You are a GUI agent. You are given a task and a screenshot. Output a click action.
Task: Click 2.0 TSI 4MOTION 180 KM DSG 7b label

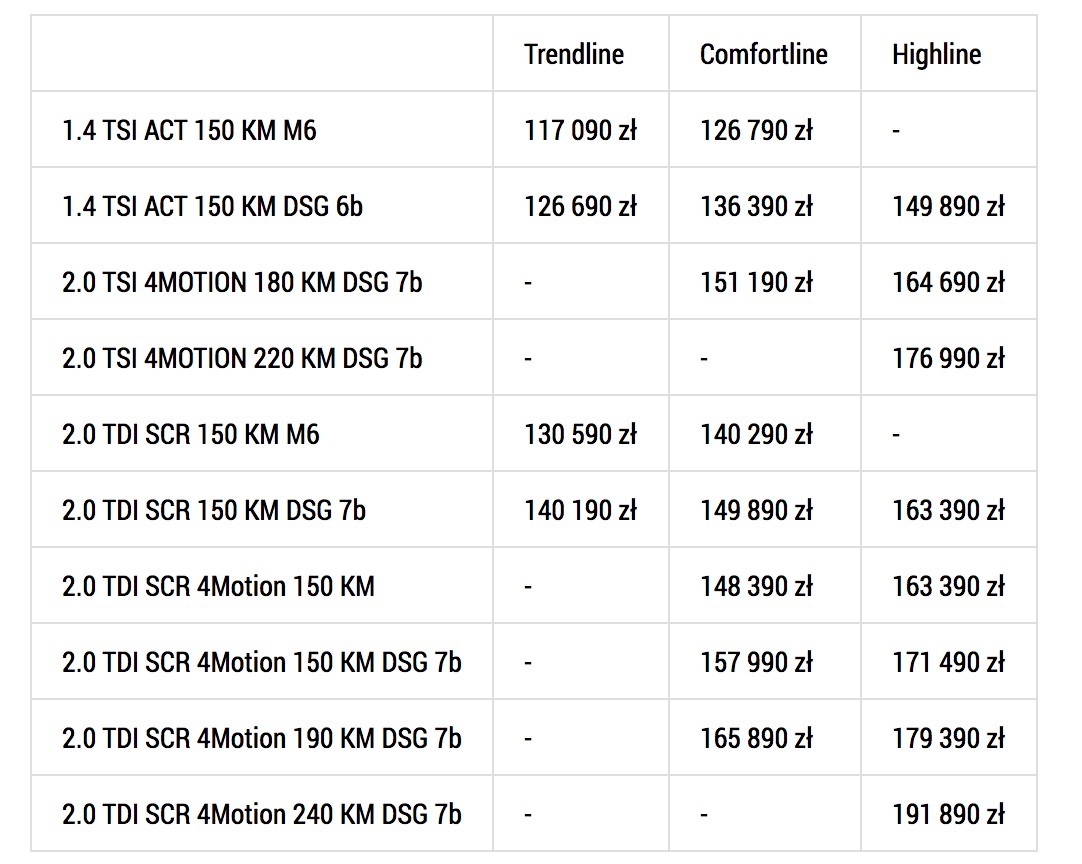coord(242,282)
